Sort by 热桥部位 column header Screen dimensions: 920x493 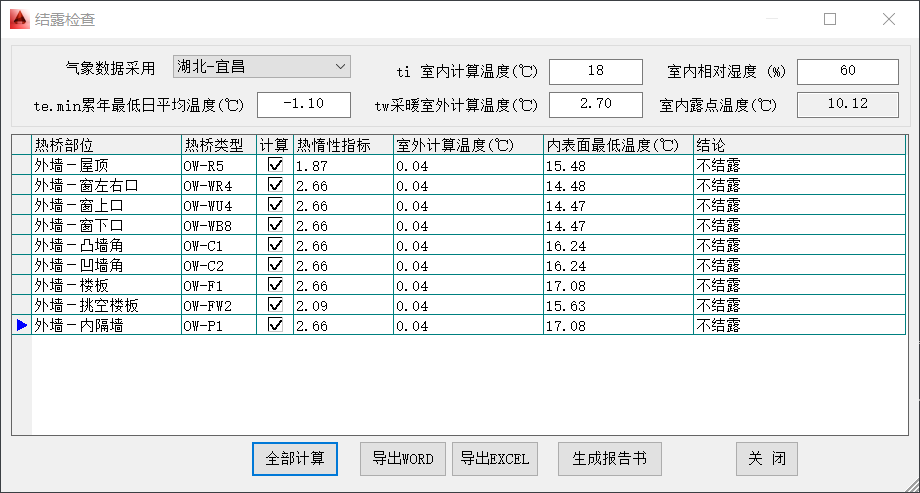(106, 145)
